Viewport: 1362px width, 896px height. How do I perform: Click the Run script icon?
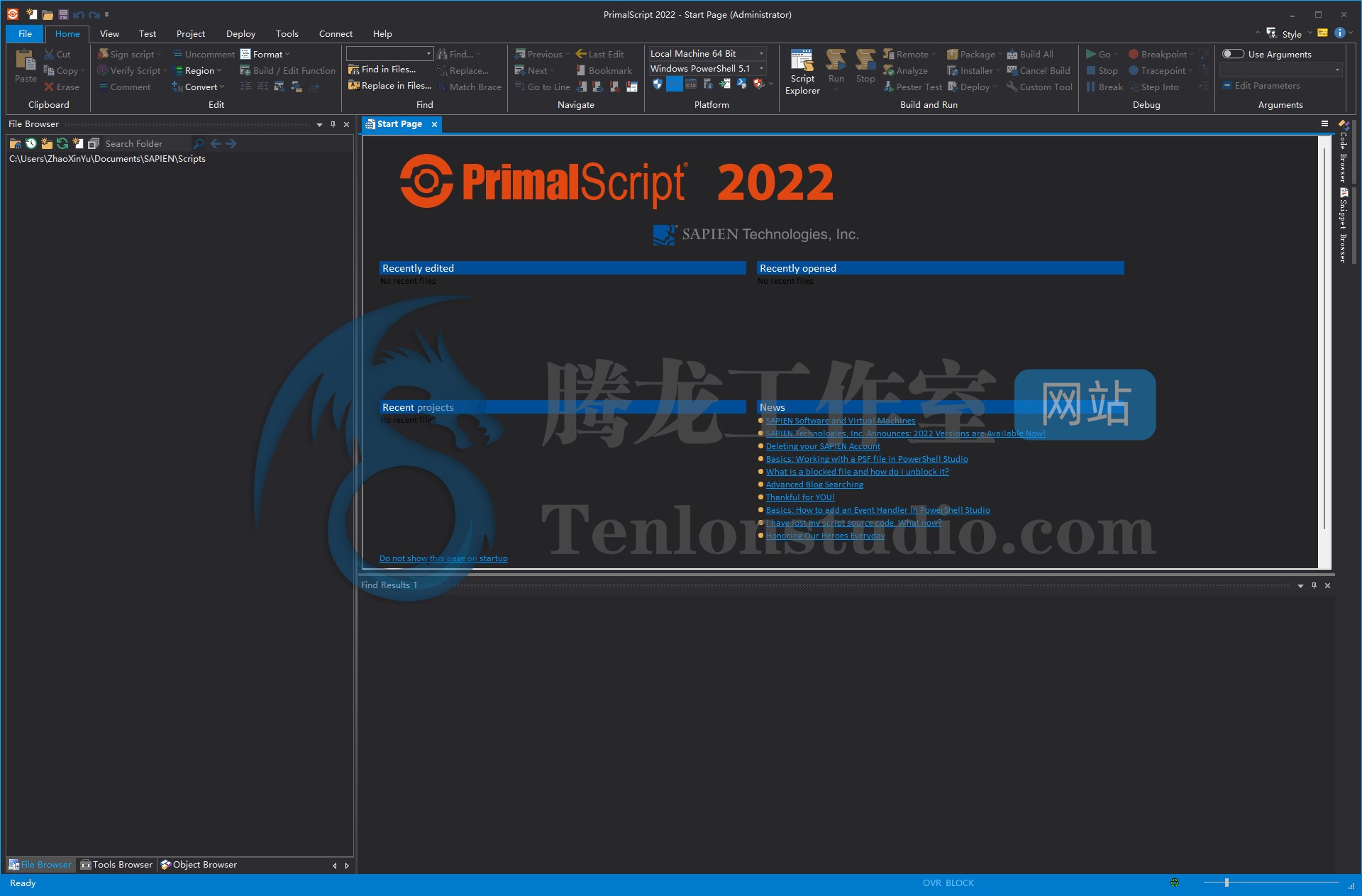tap(836, 60)
